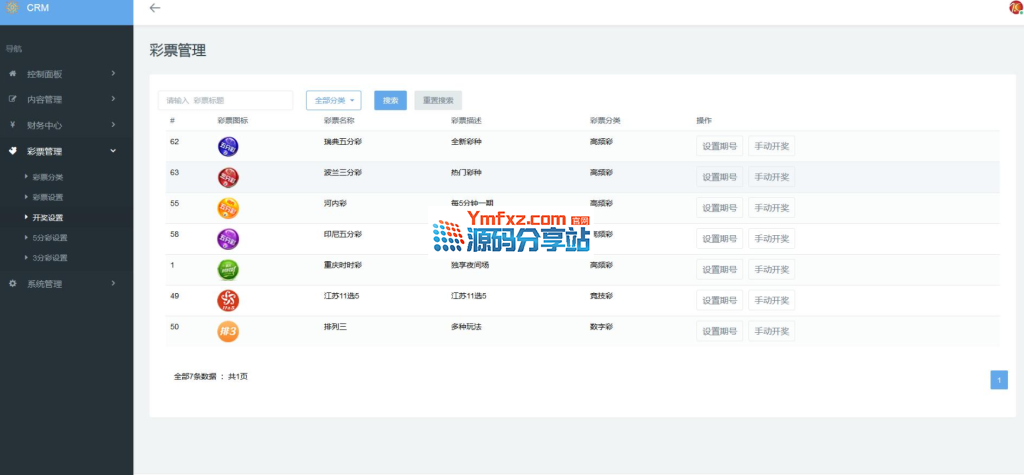
Task: Open the 全部分类 category dropdown
Action: (x=333, y=100)
